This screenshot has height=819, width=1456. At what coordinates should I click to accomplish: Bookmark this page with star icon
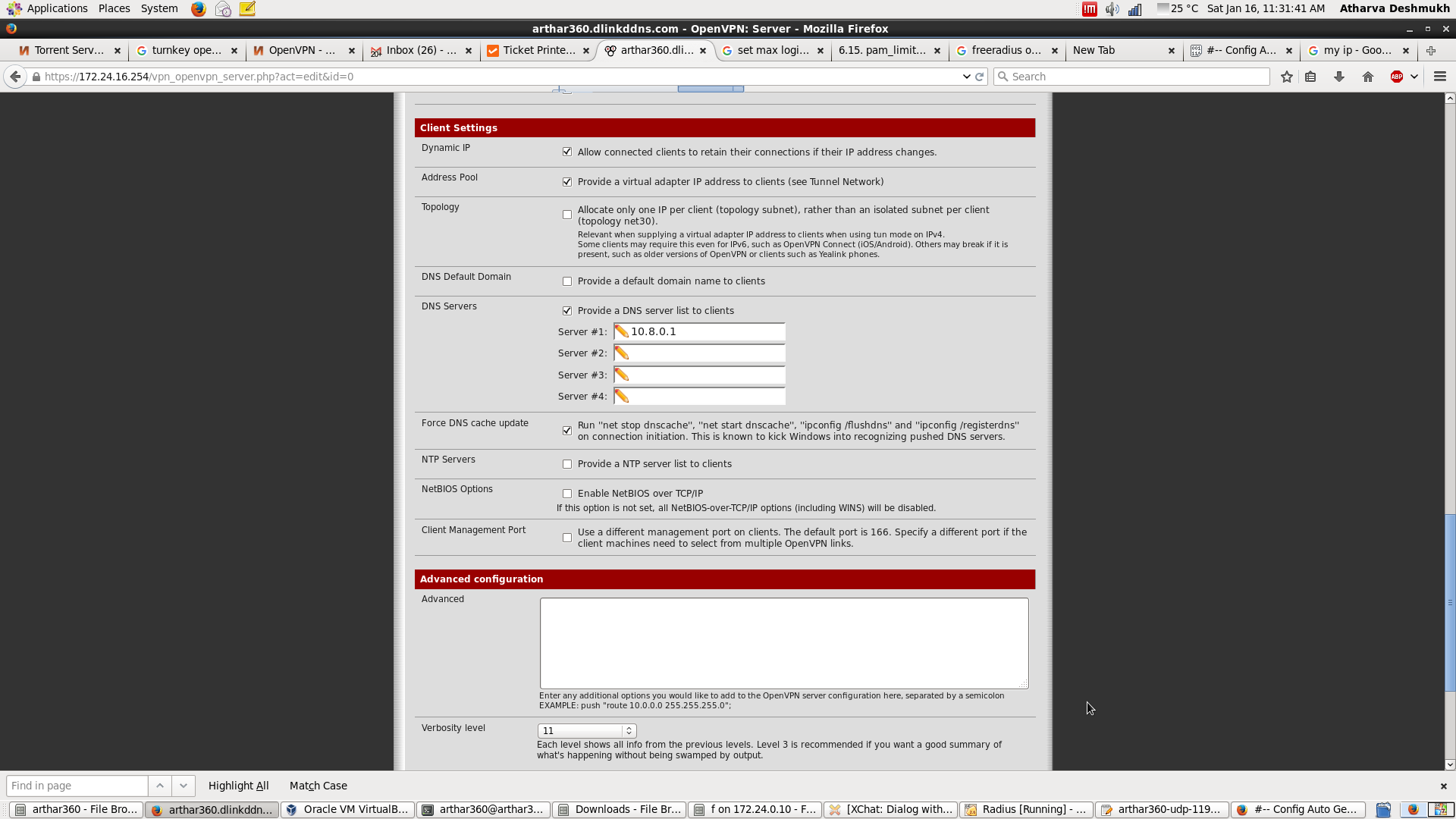point(1287,77)
